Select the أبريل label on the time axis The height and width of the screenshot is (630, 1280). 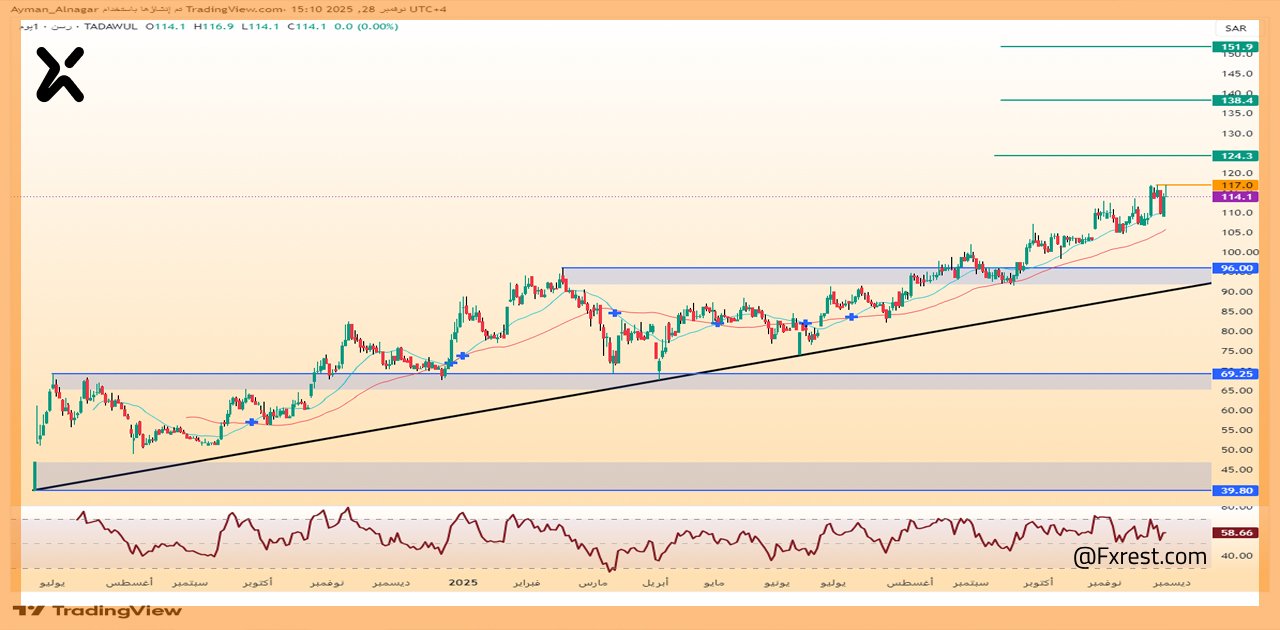[x=655, y=582]
